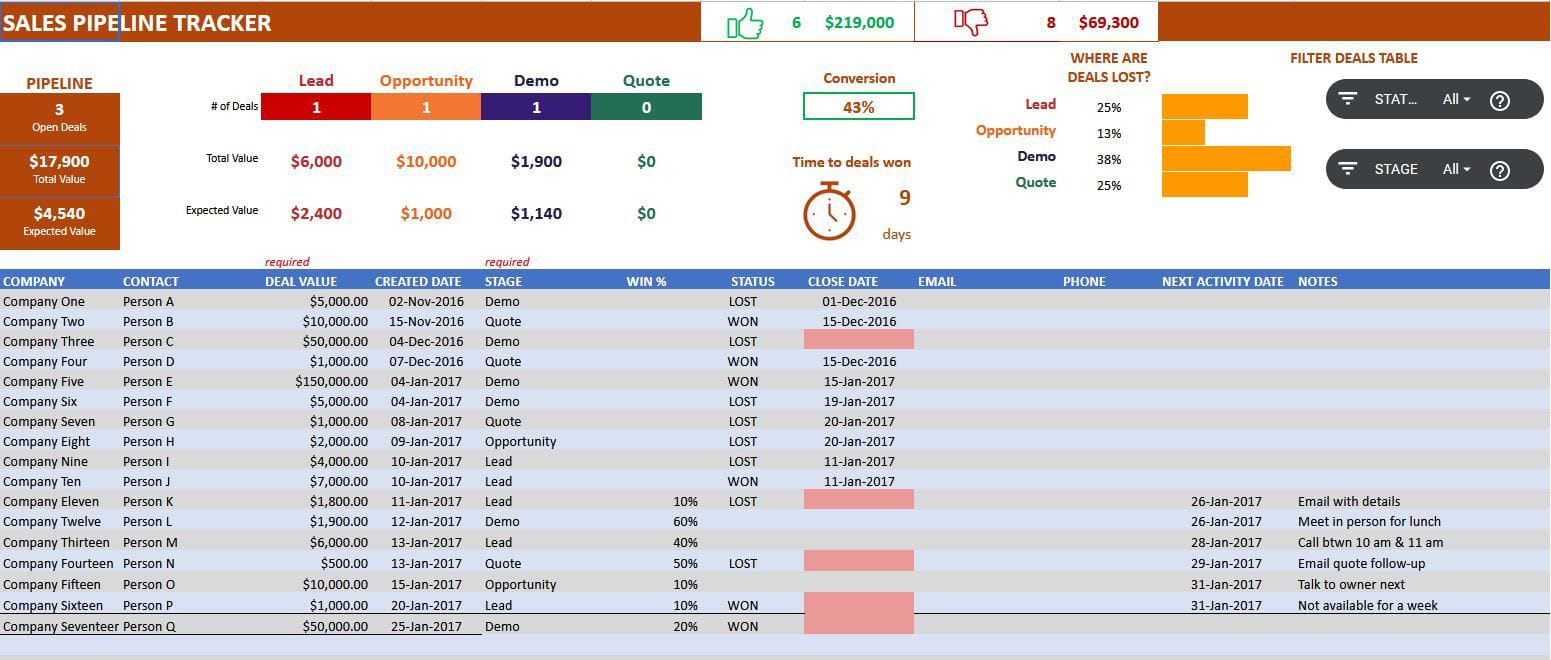The image size is (1551, 660).
Task: Click the filter funnel icon on the STATUS slicer
Action: coord(1348,99)
